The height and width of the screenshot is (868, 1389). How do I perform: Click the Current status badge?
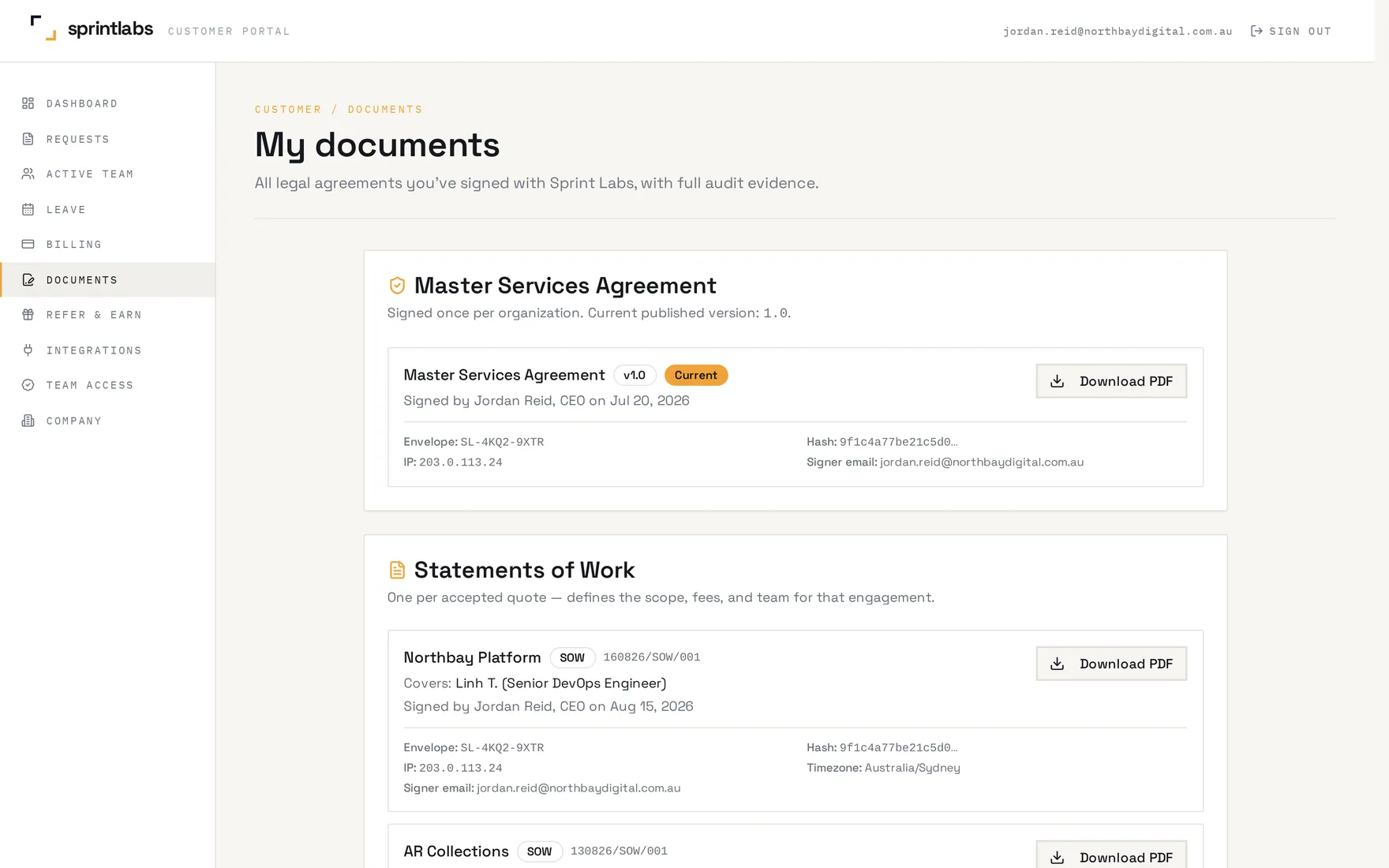coord(696,375)
